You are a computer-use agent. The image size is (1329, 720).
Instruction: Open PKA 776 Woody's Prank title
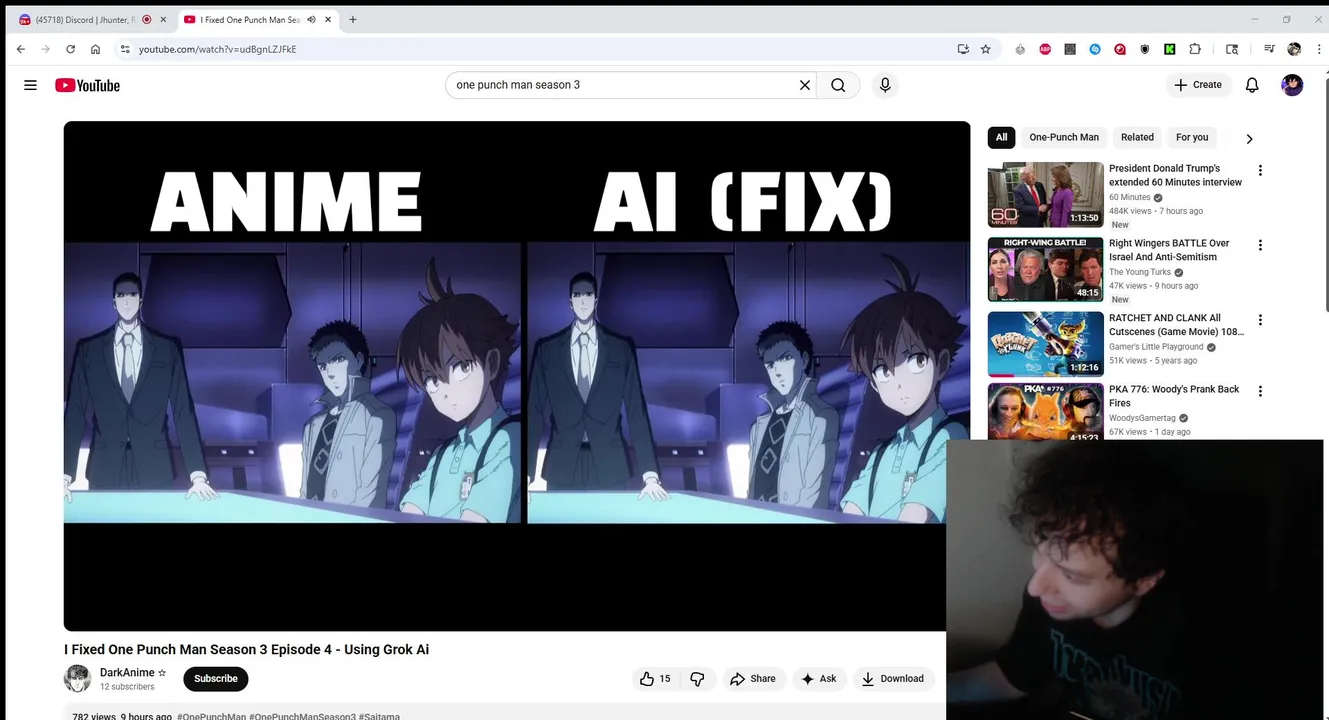pos(1174,396)
